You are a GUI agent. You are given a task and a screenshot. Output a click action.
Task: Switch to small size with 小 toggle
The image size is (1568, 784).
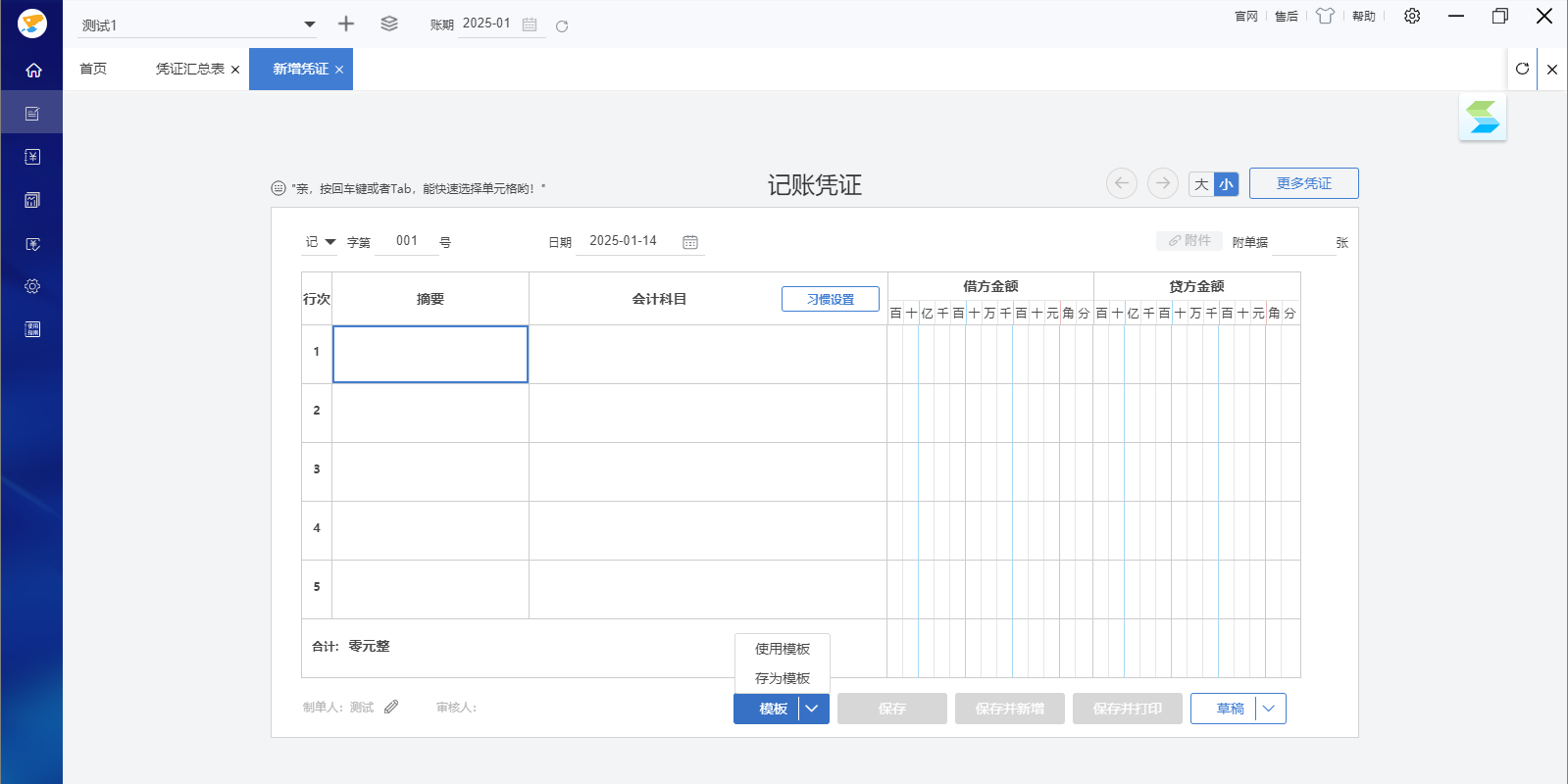(1226, 184)
